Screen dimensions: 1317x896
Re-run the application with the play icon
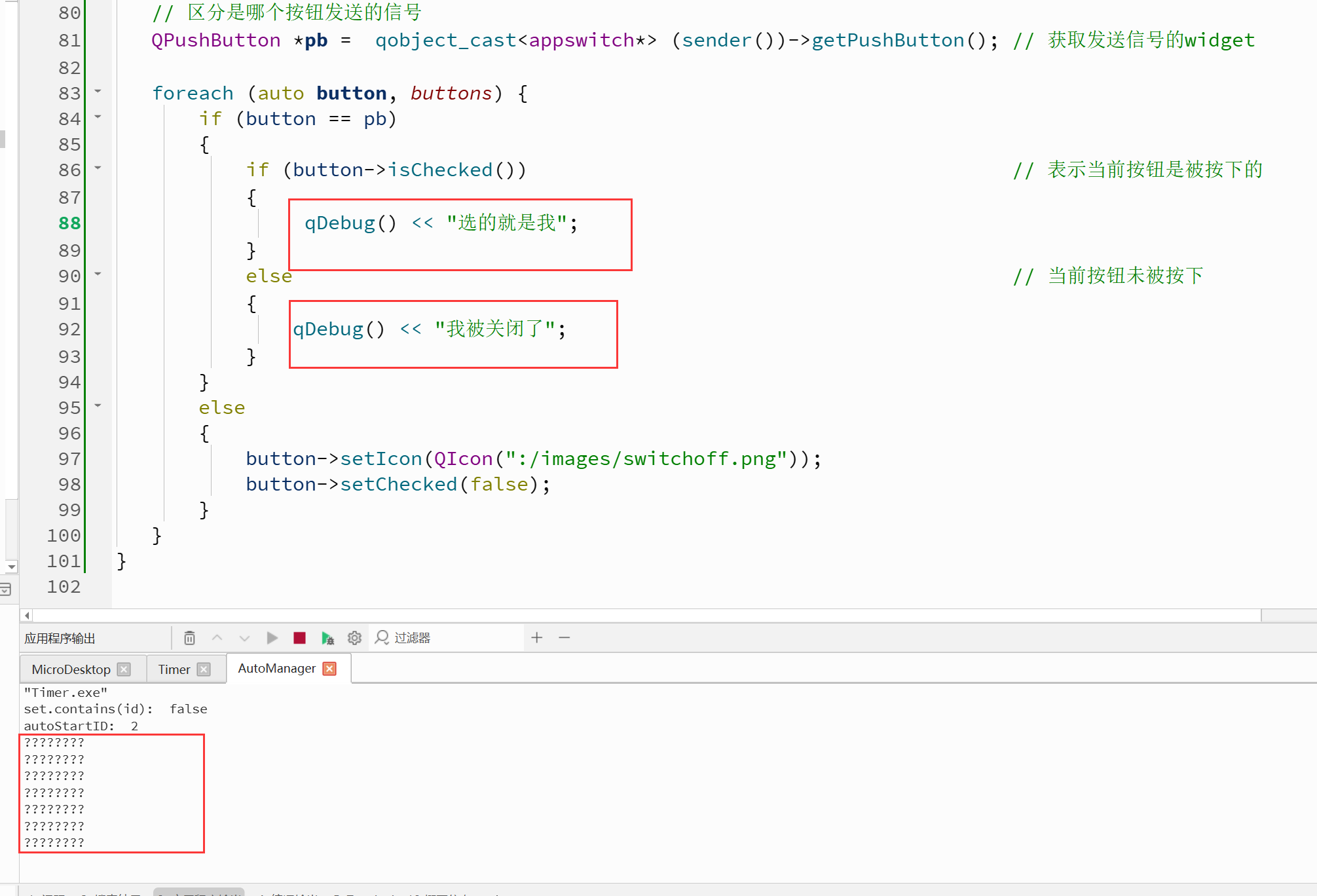[272, 637]
